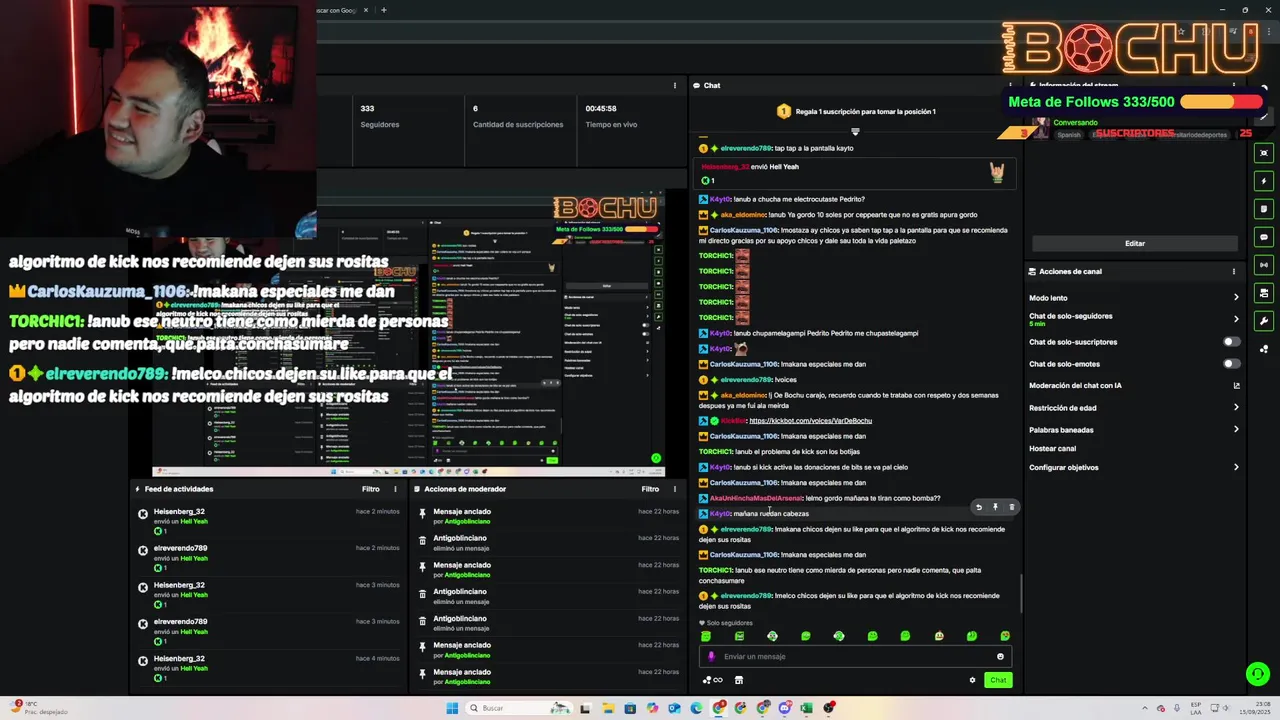1280x720 pixels.
Task: Click top Mensaje anclado moderator action entry
Action: [549, 515]
